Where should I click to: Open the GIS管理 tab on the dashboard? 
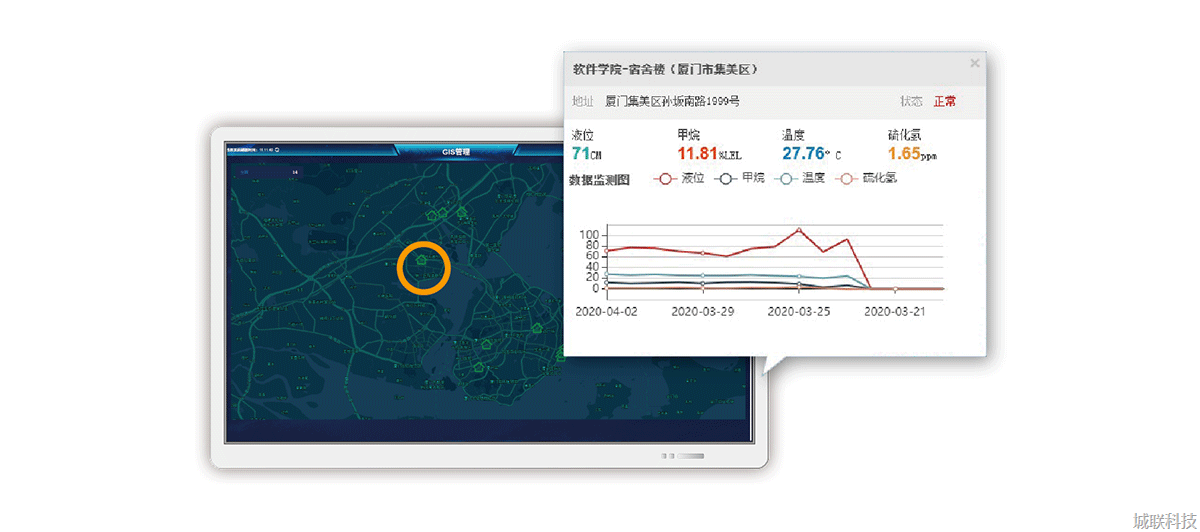pos(456,152)
